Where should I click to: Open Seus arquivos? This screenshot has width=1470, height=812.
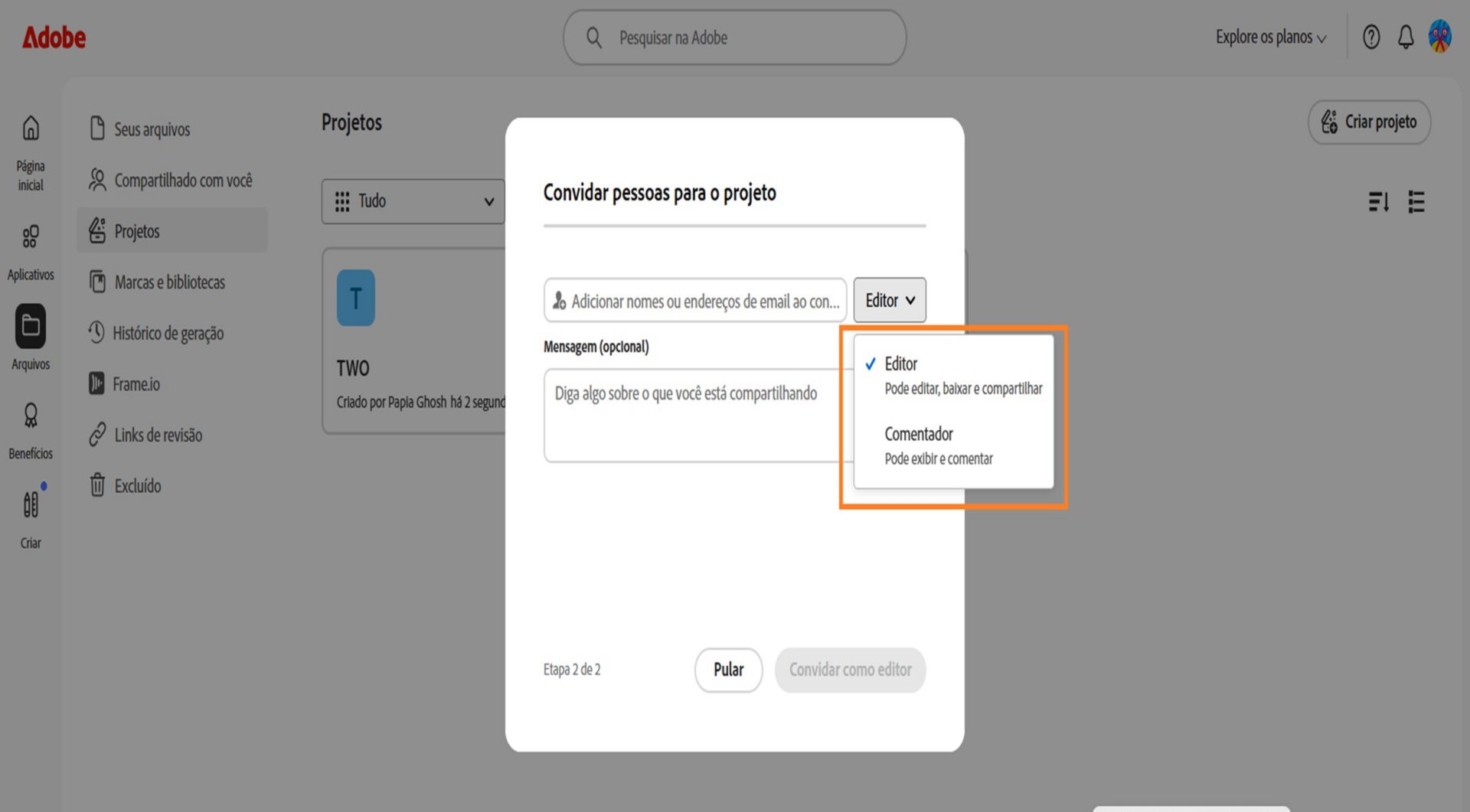tap(172, 129)
